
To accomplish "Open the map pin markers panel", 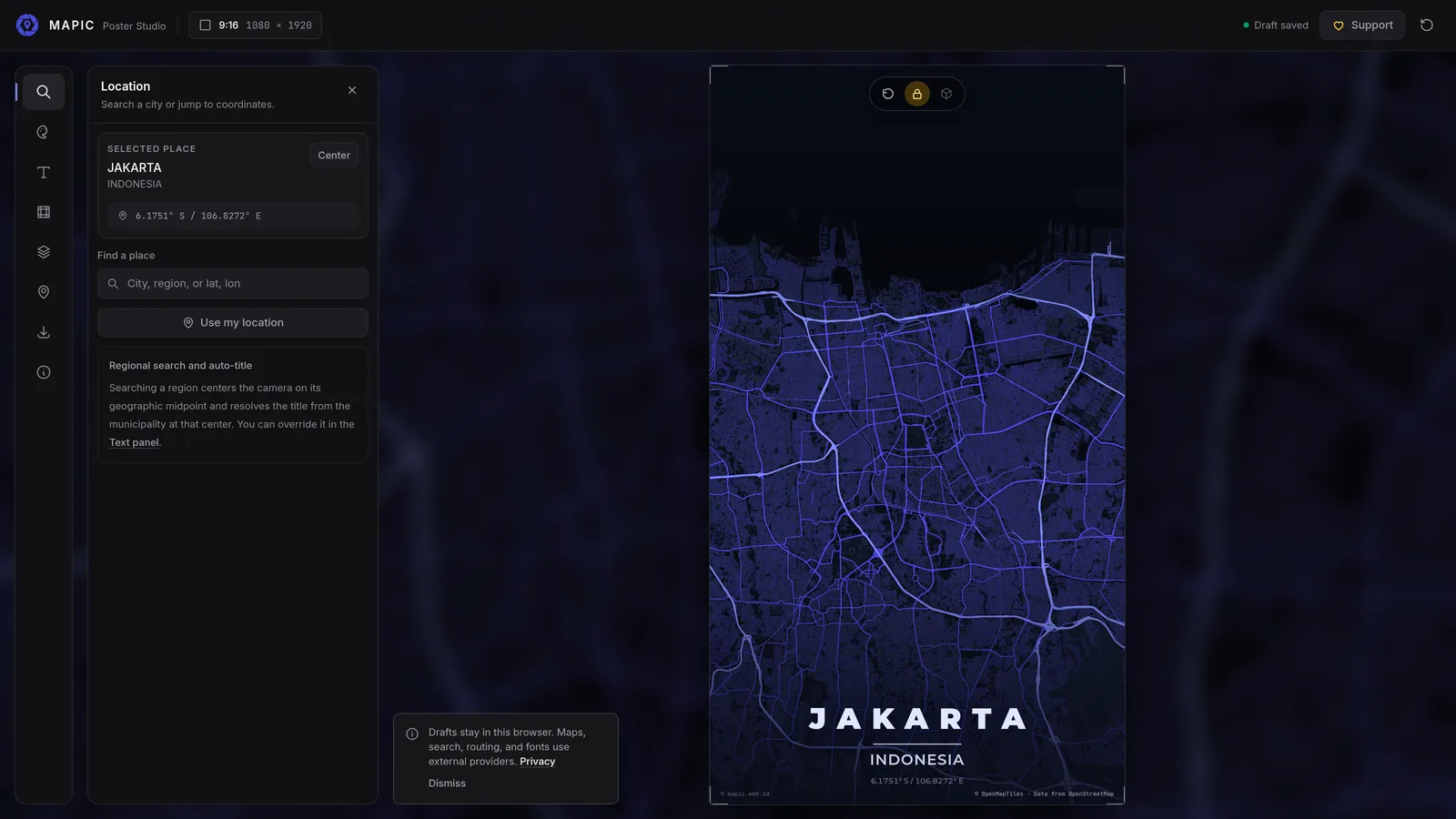I will (43, 292).
